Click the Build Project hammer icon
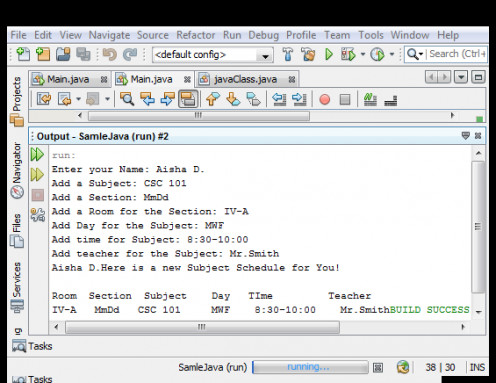The height and width of the screenshot is (383, 496). [x=288, y=54]
